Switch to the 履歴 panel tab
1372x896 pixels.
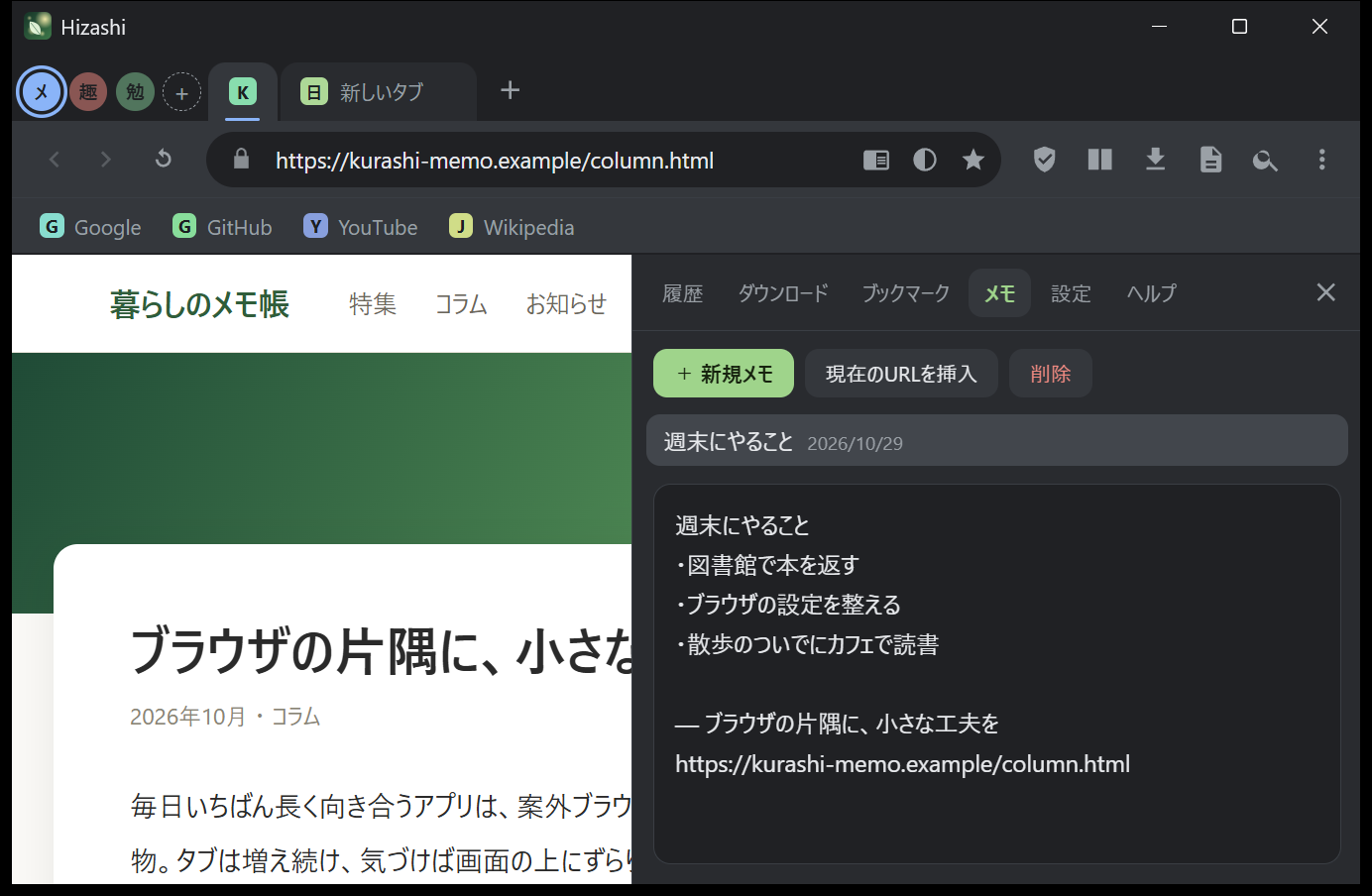[683, 293]
